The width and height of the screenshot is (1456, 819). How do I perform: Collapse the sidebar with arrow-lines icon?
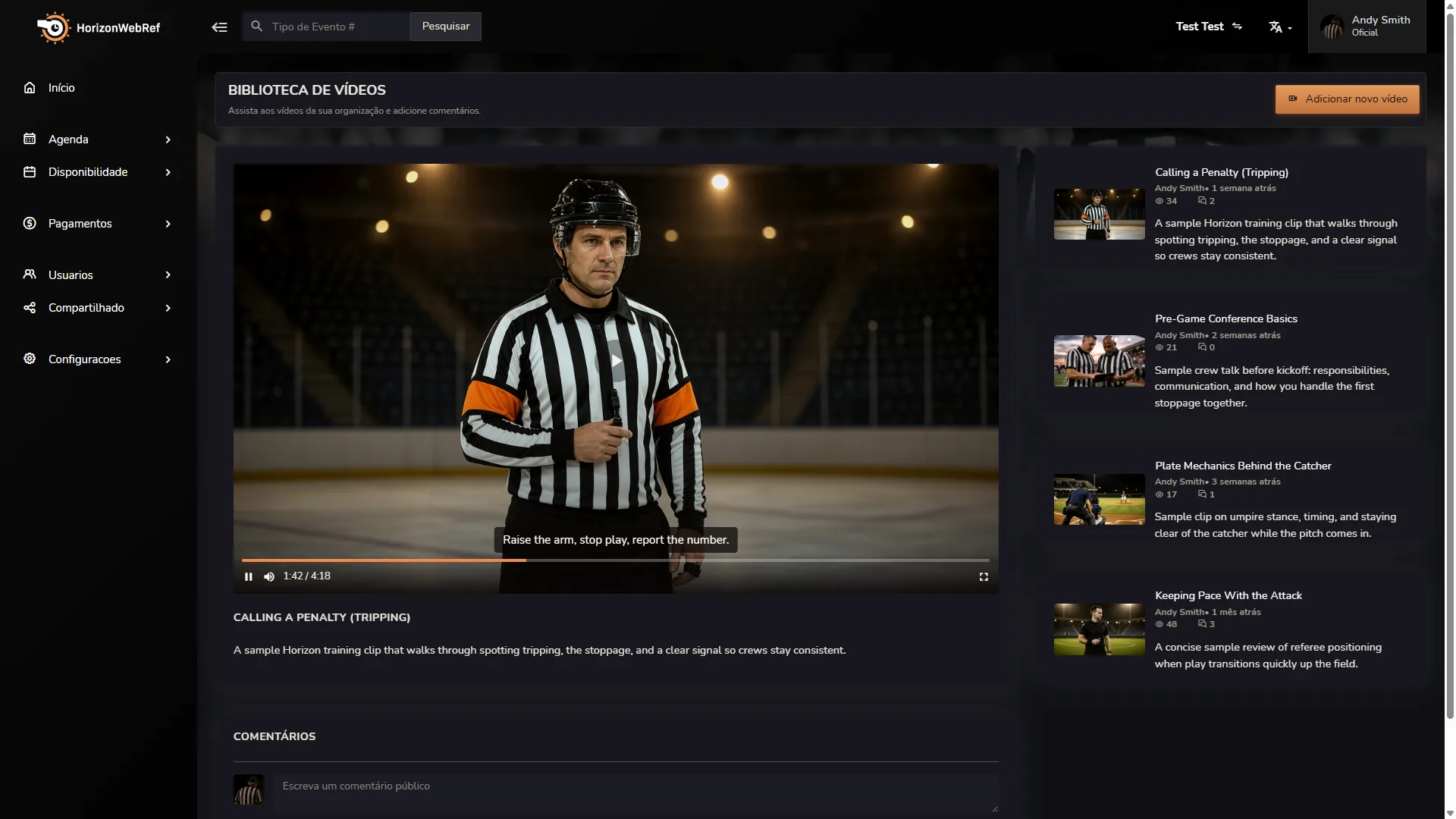219,27
